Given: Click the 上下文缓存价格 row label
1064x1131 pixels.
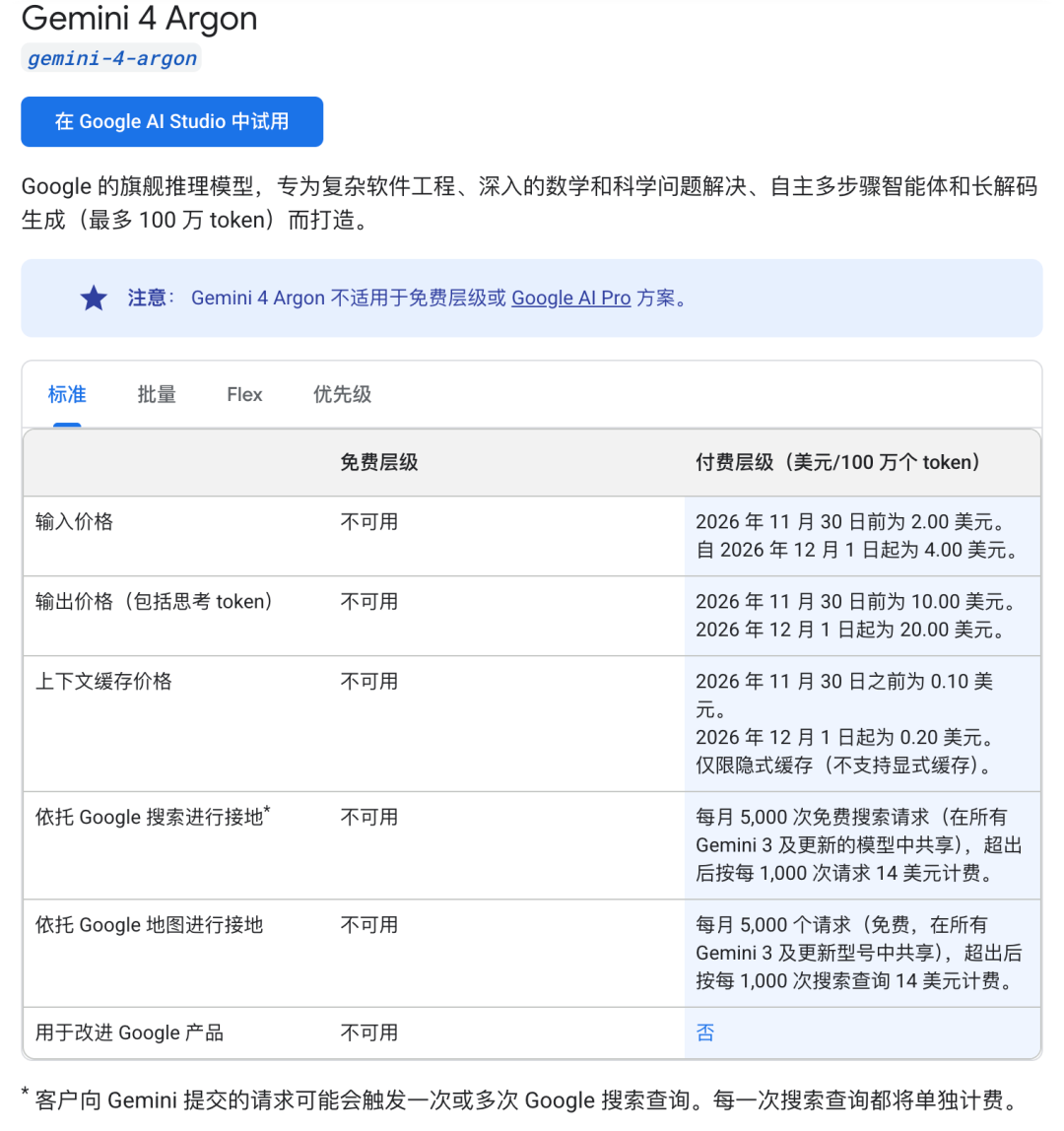Looking at the screenshot, I should pos(103,682).
